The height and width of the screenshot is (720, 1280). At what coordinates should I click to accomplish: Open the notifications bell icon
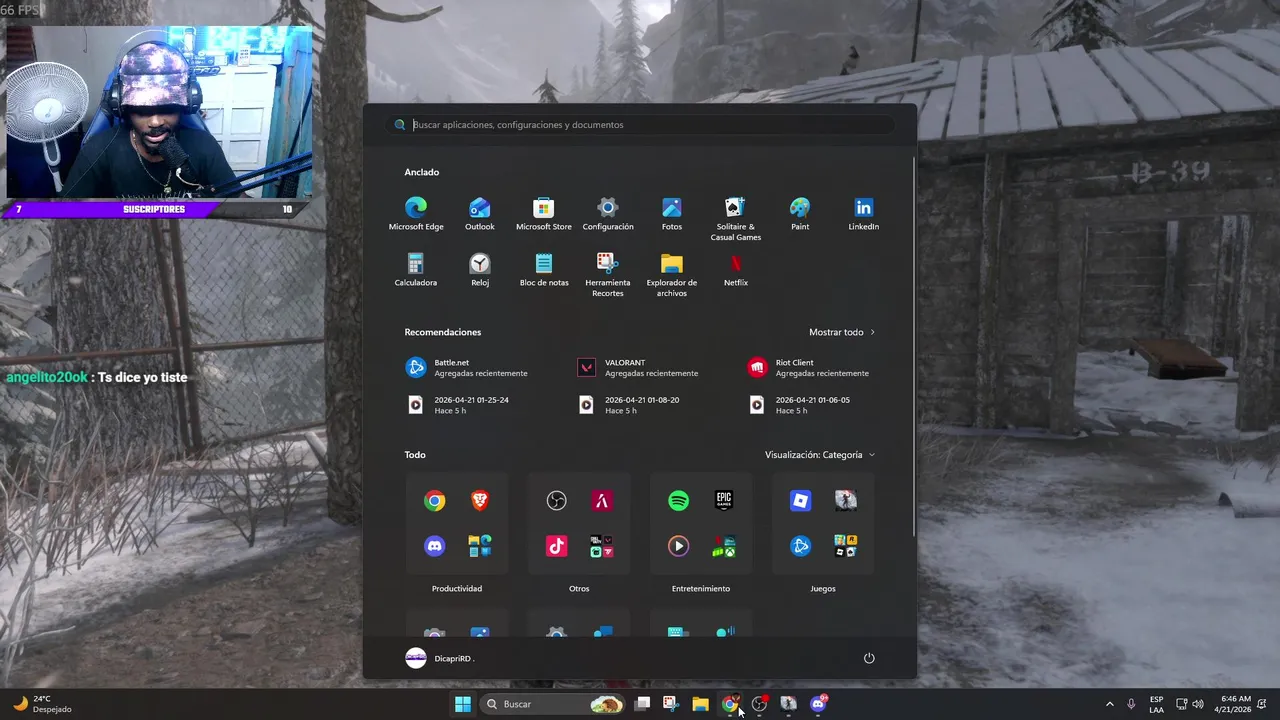click(1264, 704)
